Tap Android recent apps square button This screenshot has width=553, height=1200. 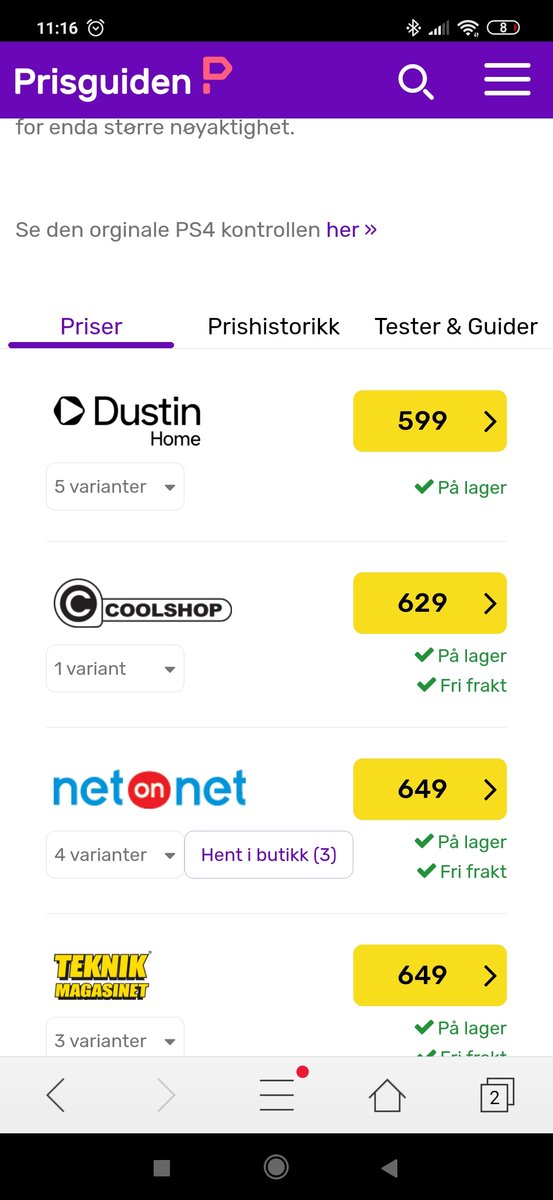162,1167
